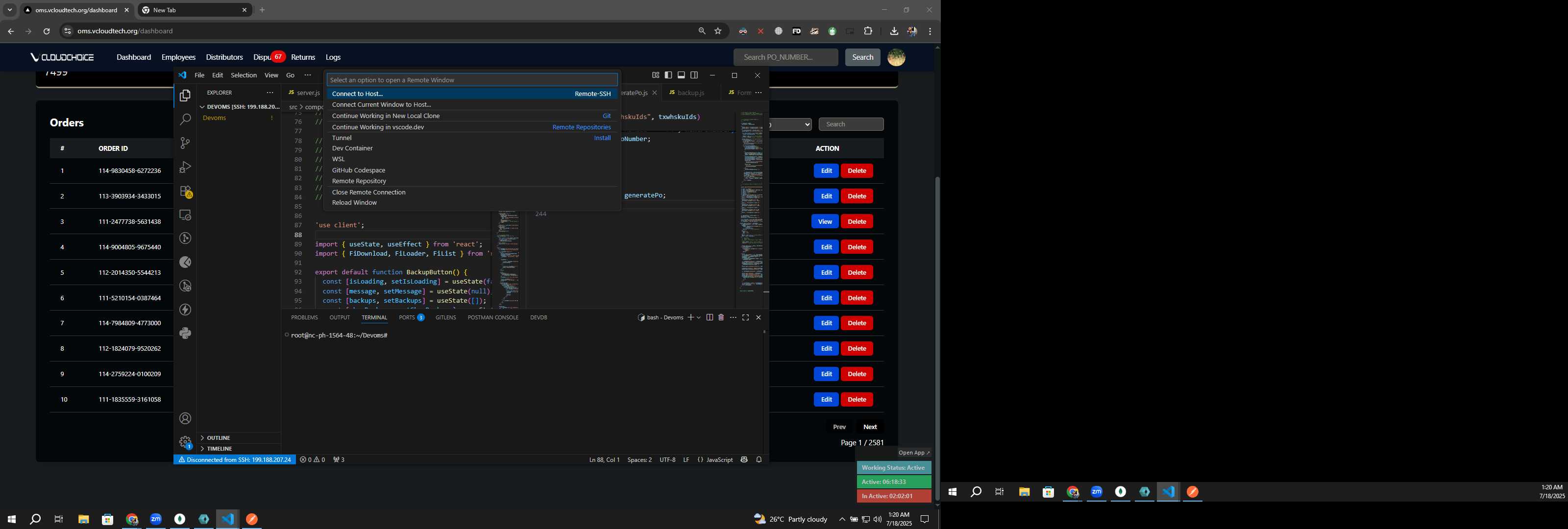Open the collapsed menu bar ellipsis
This screenshot has width=1568, height=529.
click(307, 75)
